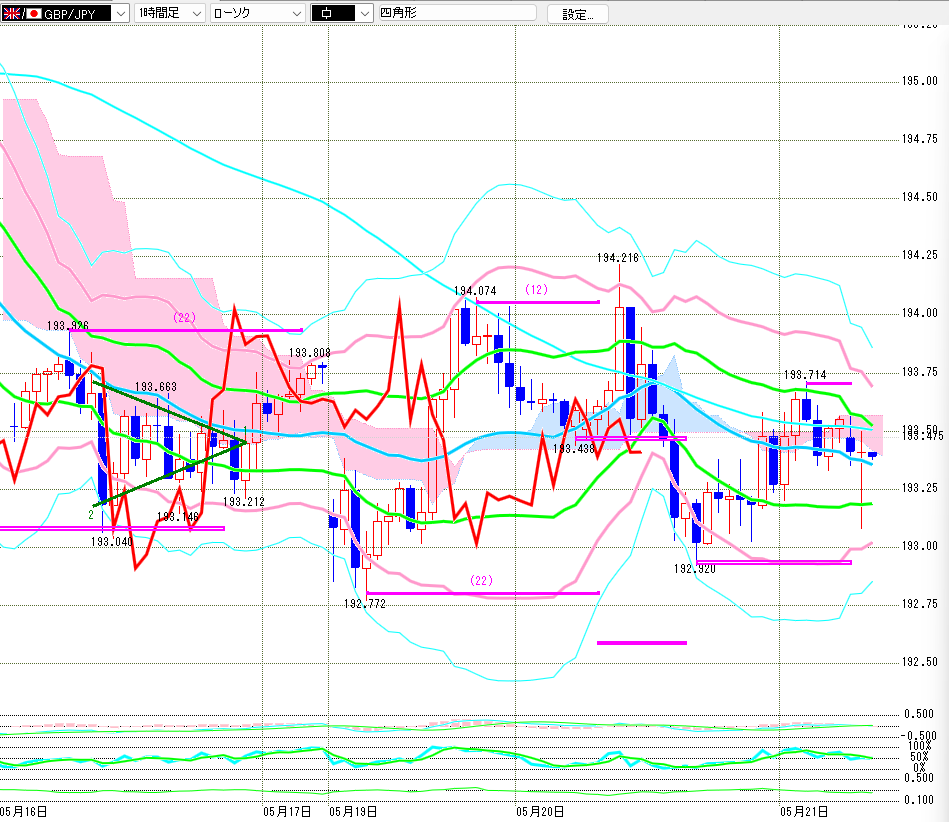Image resolution: width=949 pixels, height=822 pixels.
Task: Open the 1時間足 timeframe dropdown
Action: pyautogui.click(x=170, y=13)
